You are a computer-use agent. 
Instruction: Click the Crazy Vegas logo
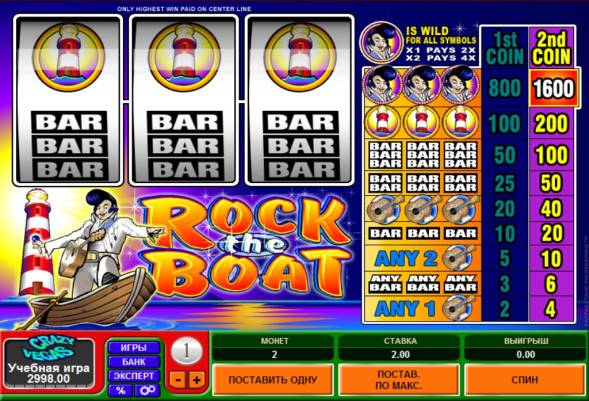pyautogui.click(x=49, y=348)
